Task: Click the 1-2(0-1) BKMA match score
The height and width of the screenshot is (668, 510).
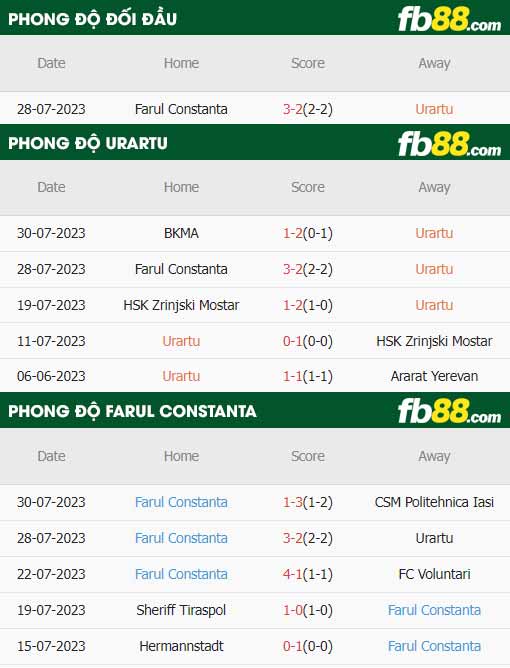Action: (x=308, y=233)
